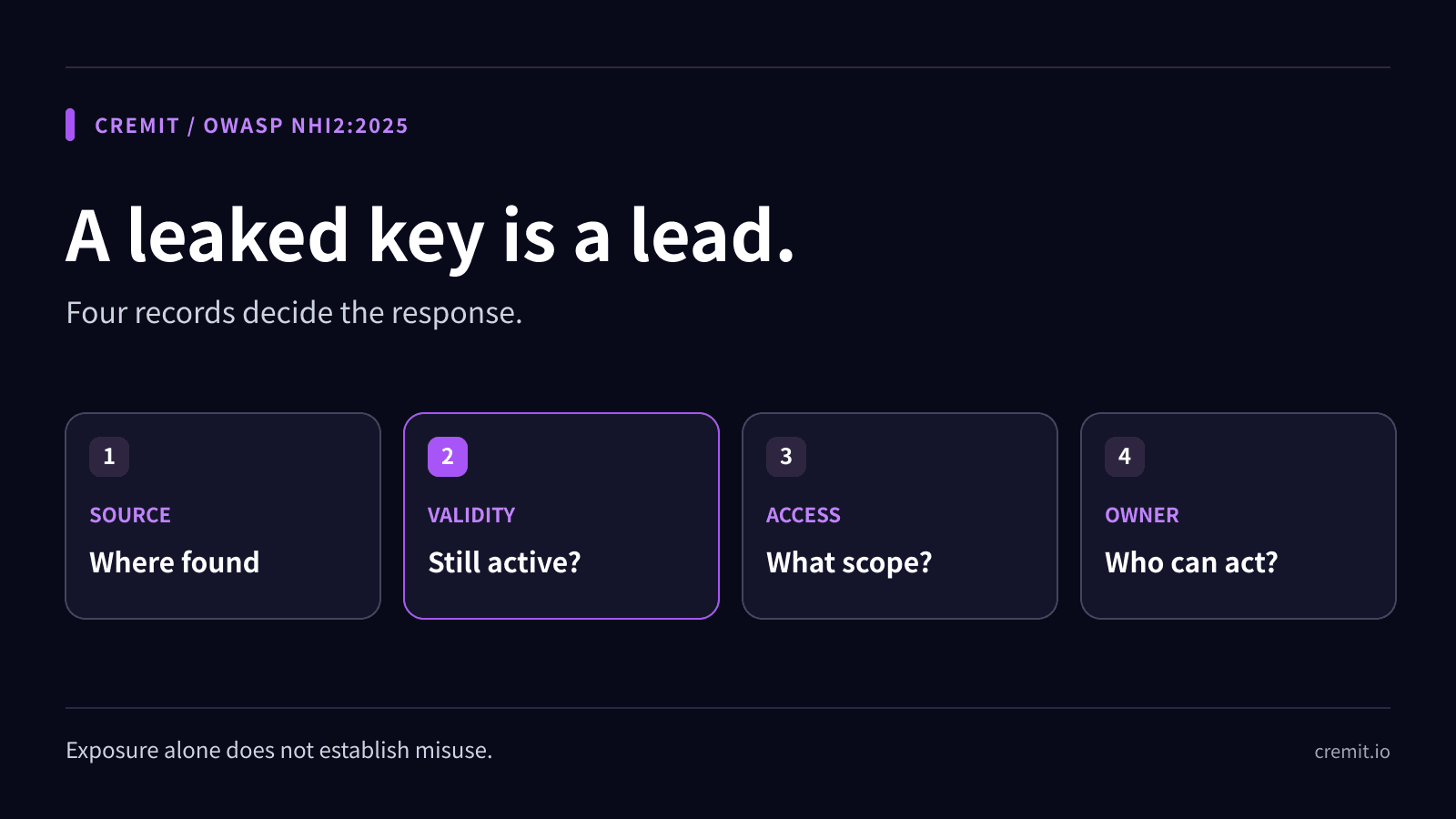This screenshot has height=819, width=1456.
Task: Select the highlighted Validity card
Action: pos(561,516)
